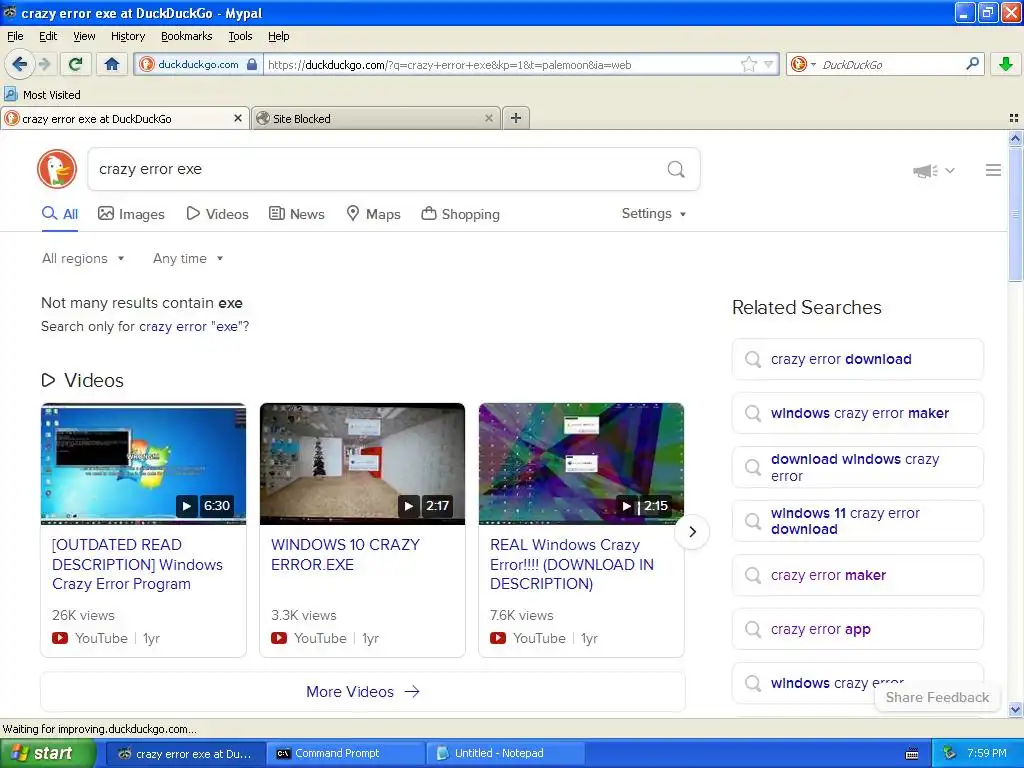Close the Site Blocked tab

(488, 118)
